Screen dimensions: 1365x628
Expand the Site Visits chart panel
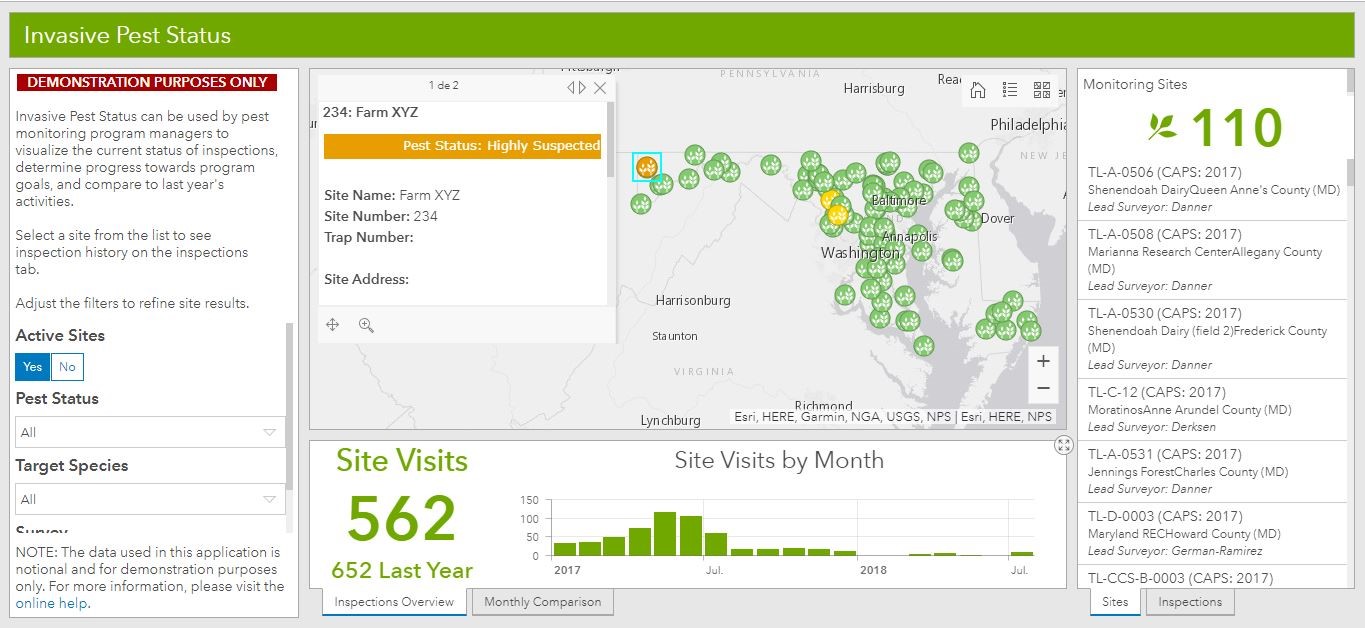click(1063, 446)
